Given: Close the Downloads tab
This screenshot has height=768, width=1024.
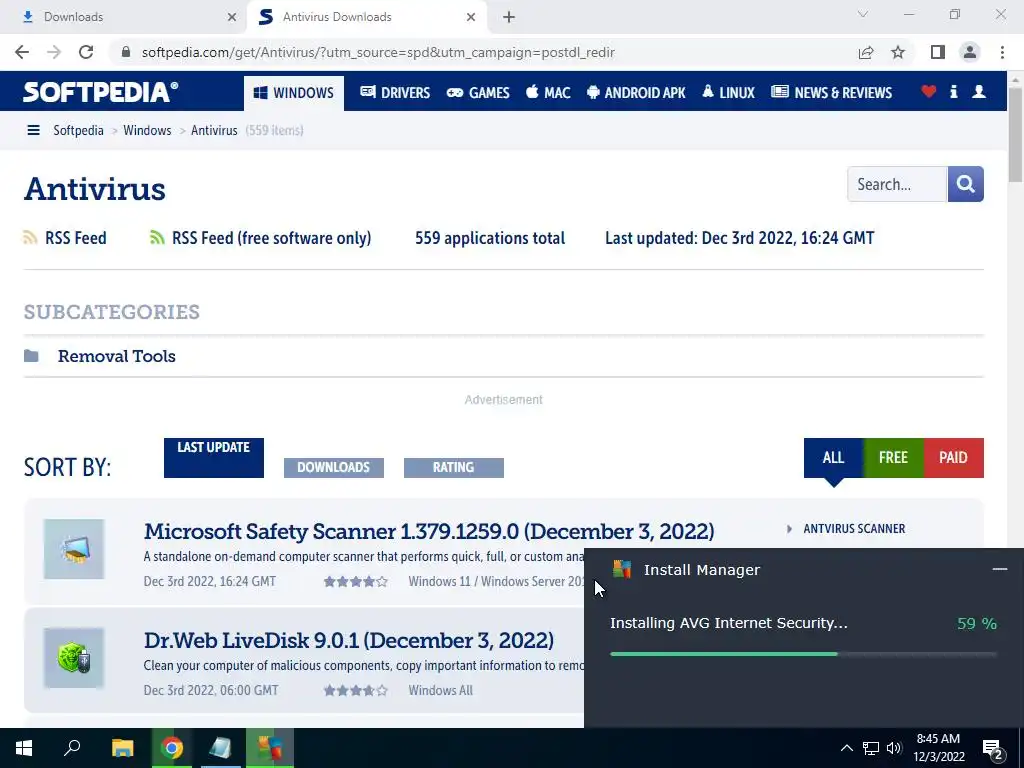Looking at the screenshot, I should click(232, 17).
